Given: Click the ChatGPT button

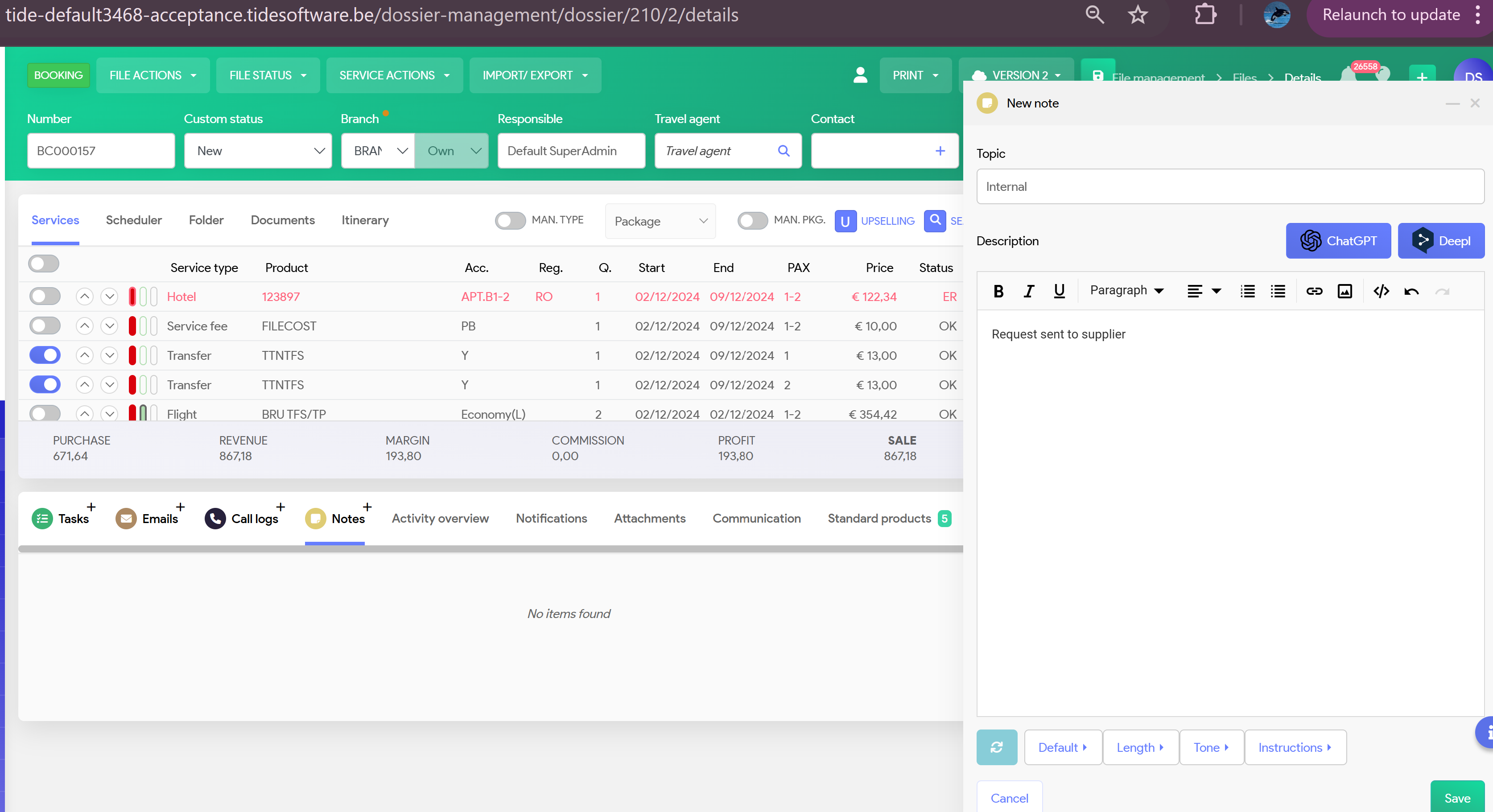Looking at the screenshot, I should tap(1338, 240).
